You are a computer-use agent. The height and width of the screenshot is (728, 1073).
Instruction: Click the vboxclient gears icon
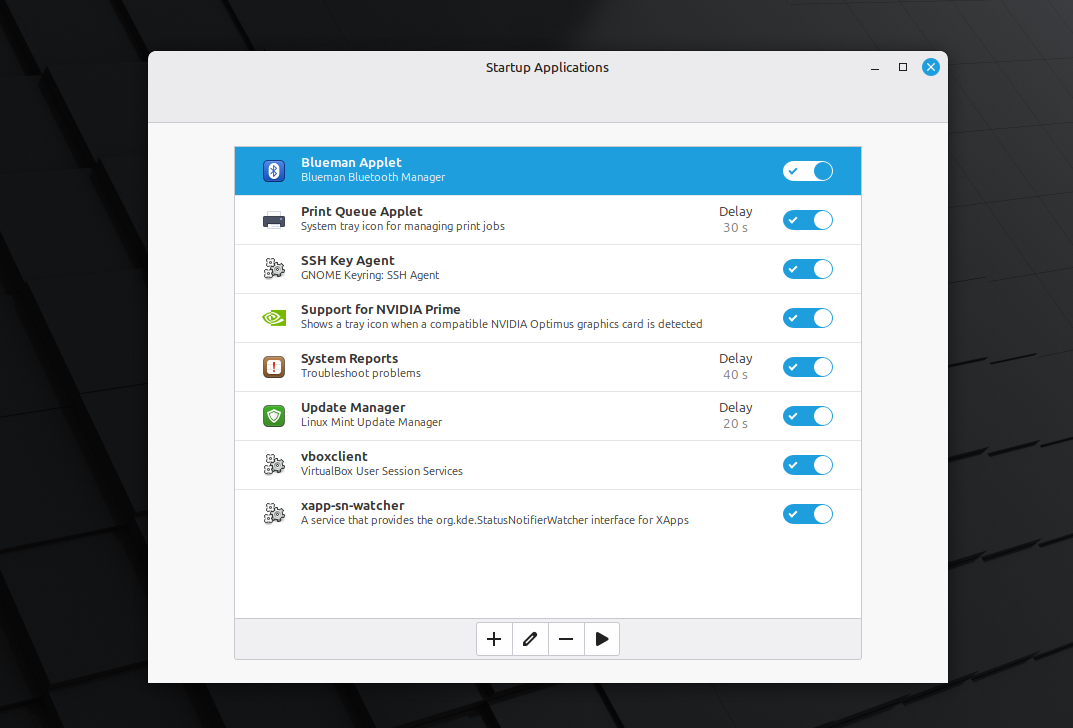pos(273,464)
